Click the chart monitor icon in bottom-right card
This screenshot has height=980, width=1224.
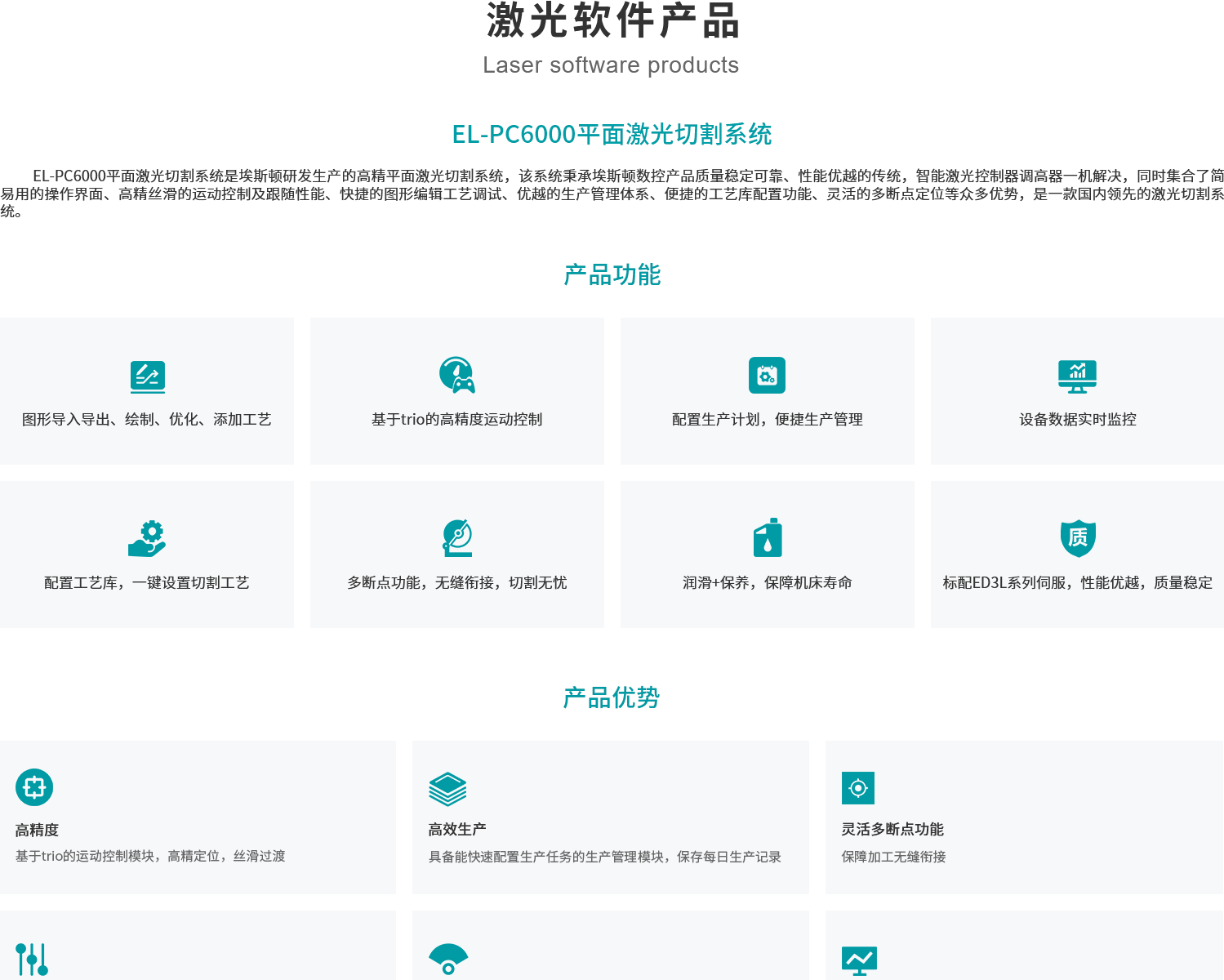coord(859,960)
